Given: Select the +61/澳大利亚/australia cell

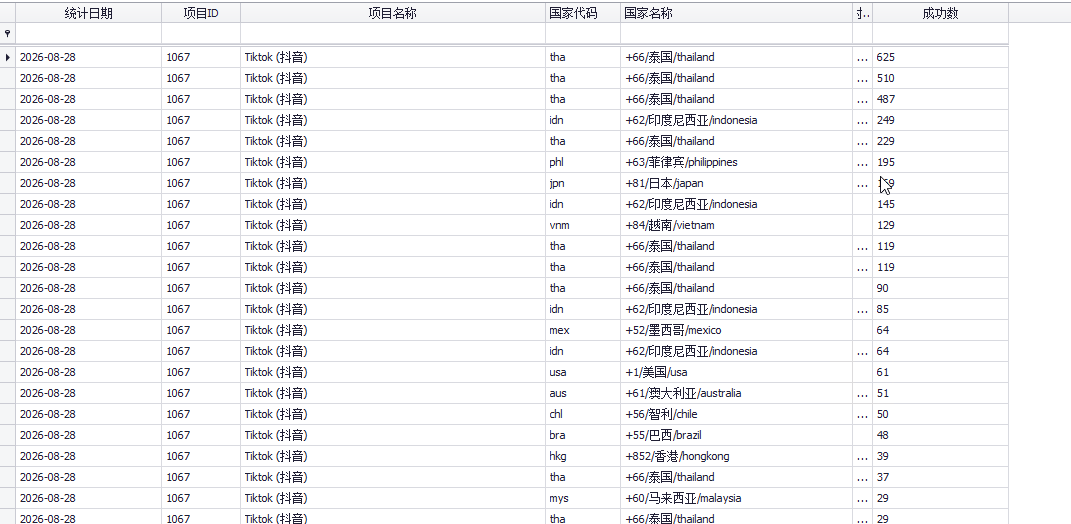Looking at the screenshot, I should 736,394.
